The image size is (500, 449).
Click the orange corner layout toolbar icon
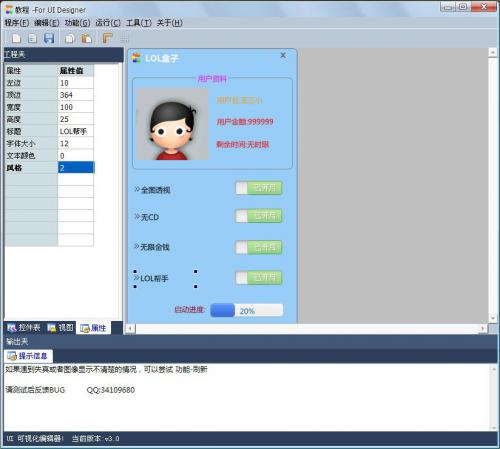point(107,38)
